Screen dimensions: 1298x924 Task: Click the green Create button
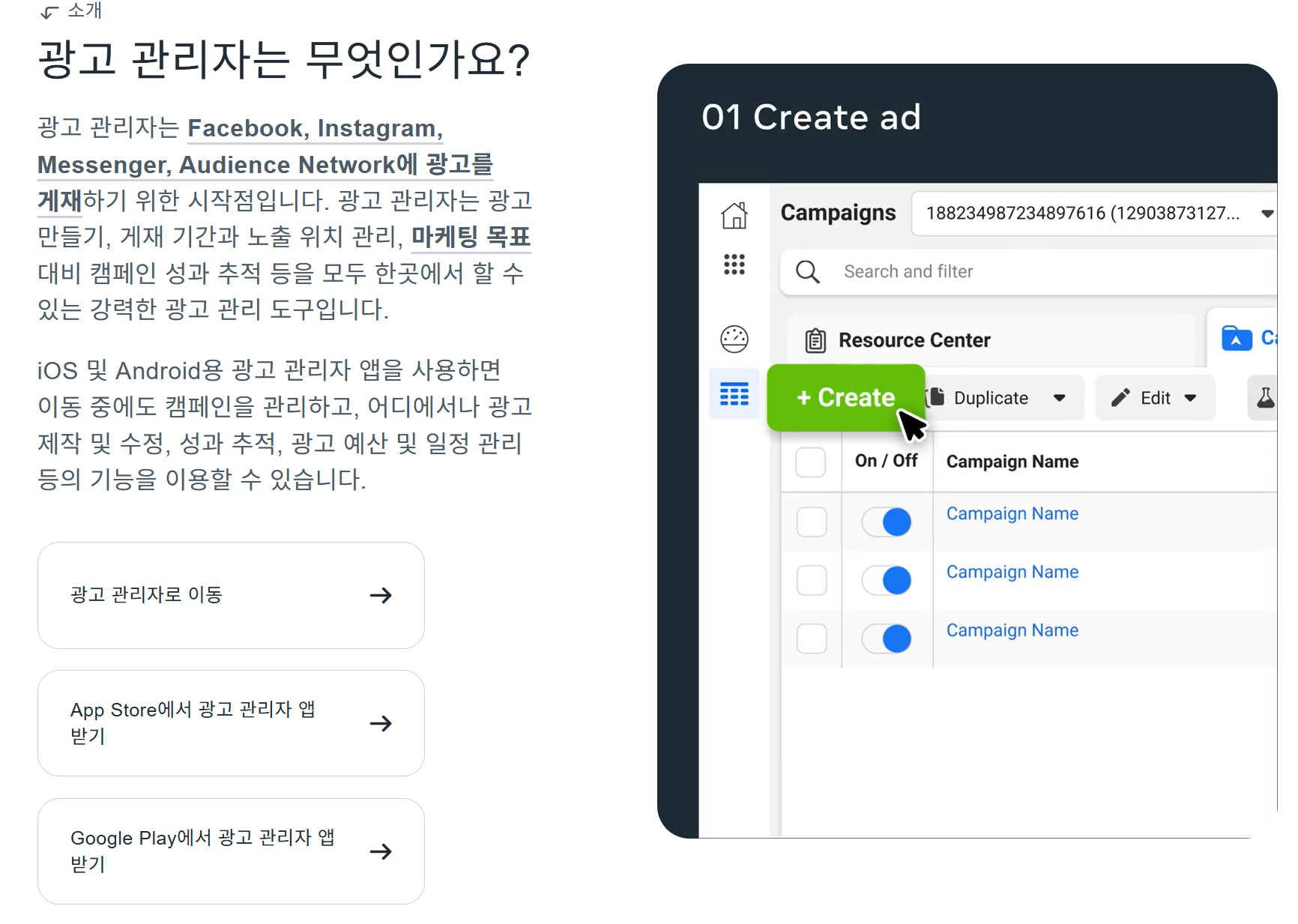point(846,397)
